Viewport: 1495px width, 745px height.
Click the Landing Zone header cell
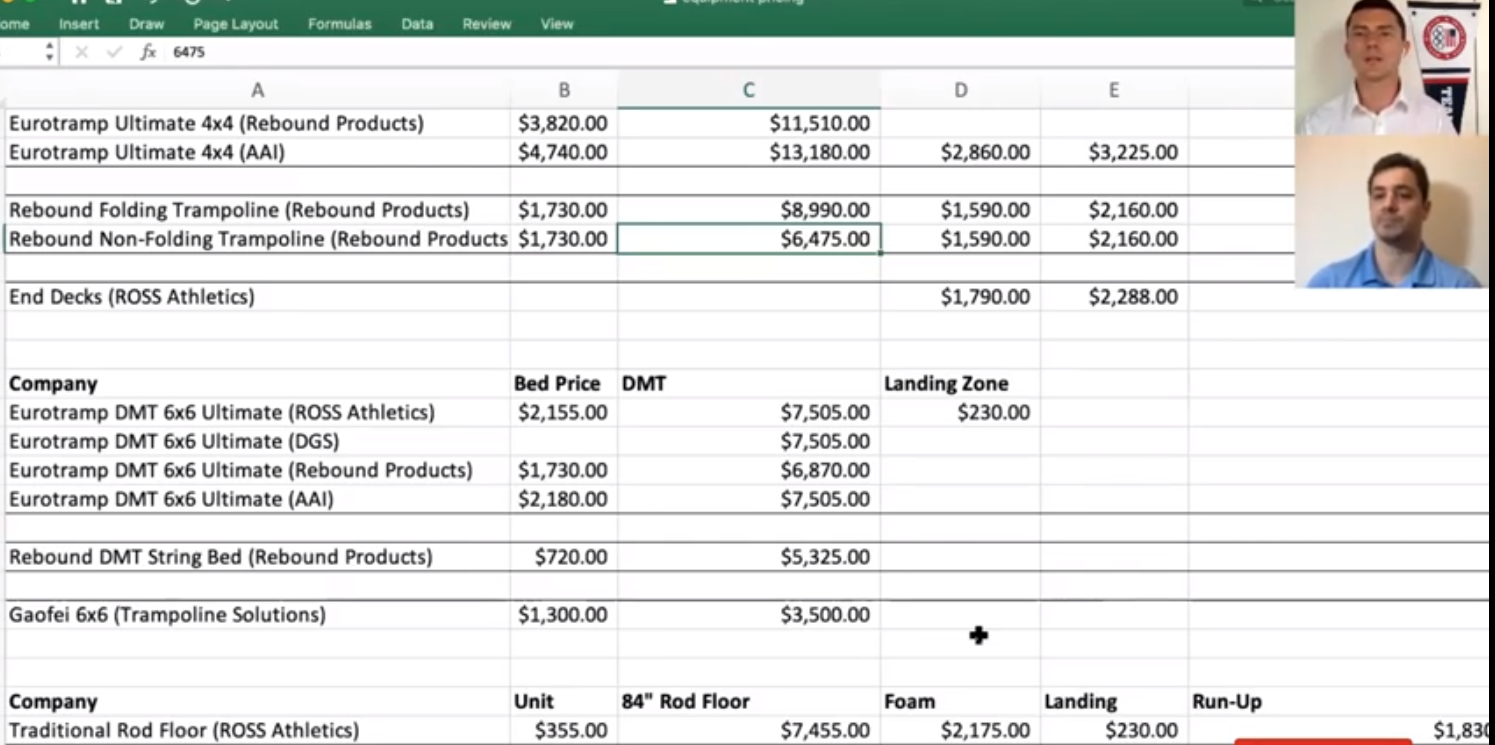point(961,384)
